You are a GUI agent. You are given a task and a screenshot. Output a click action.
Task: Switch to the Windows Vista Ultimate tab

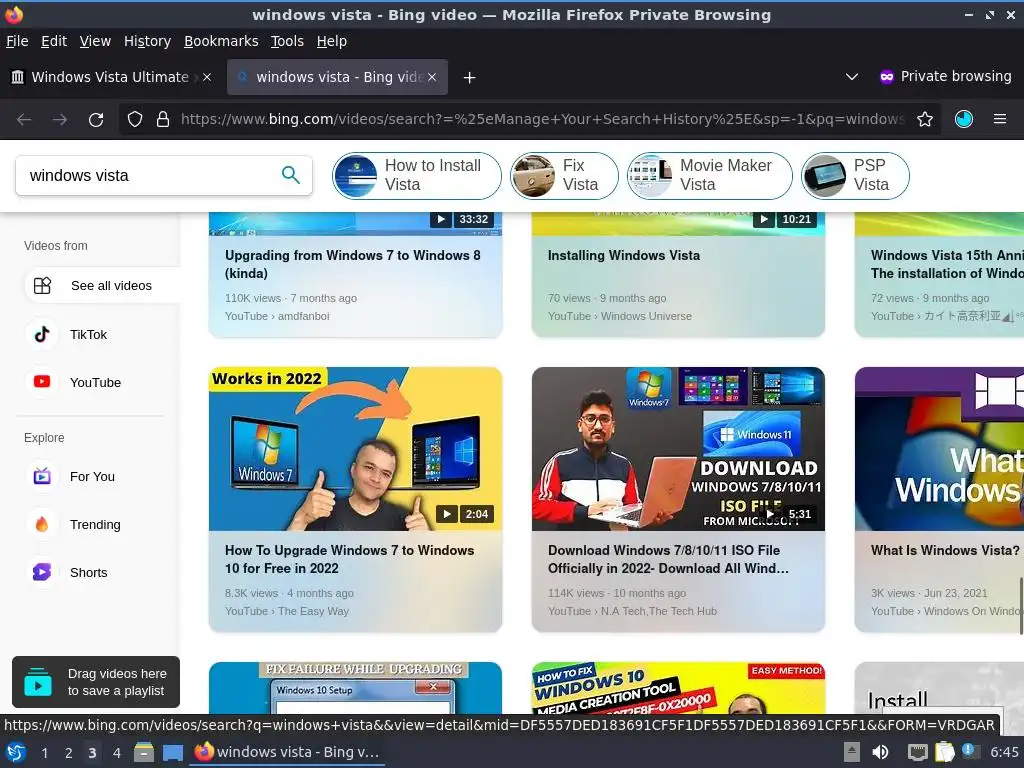click(x=110, y=77)
